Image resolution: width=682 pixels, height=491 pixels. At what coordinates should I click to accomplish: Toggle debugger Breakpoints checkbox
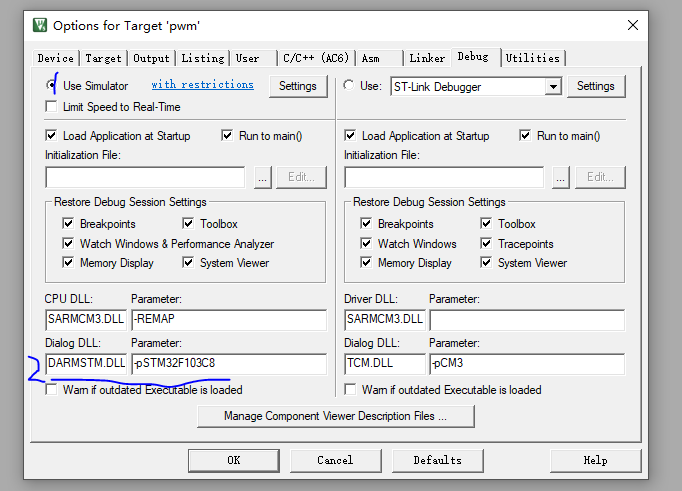(x=366, y=224)
